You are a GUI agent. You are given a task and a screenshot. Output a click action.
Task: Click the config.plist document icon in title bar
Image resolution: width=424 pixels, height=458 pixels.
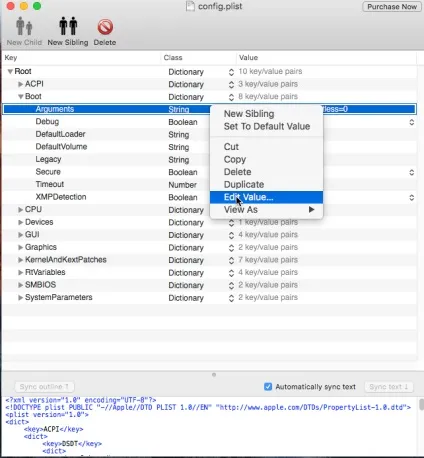[x=190, y=6]
